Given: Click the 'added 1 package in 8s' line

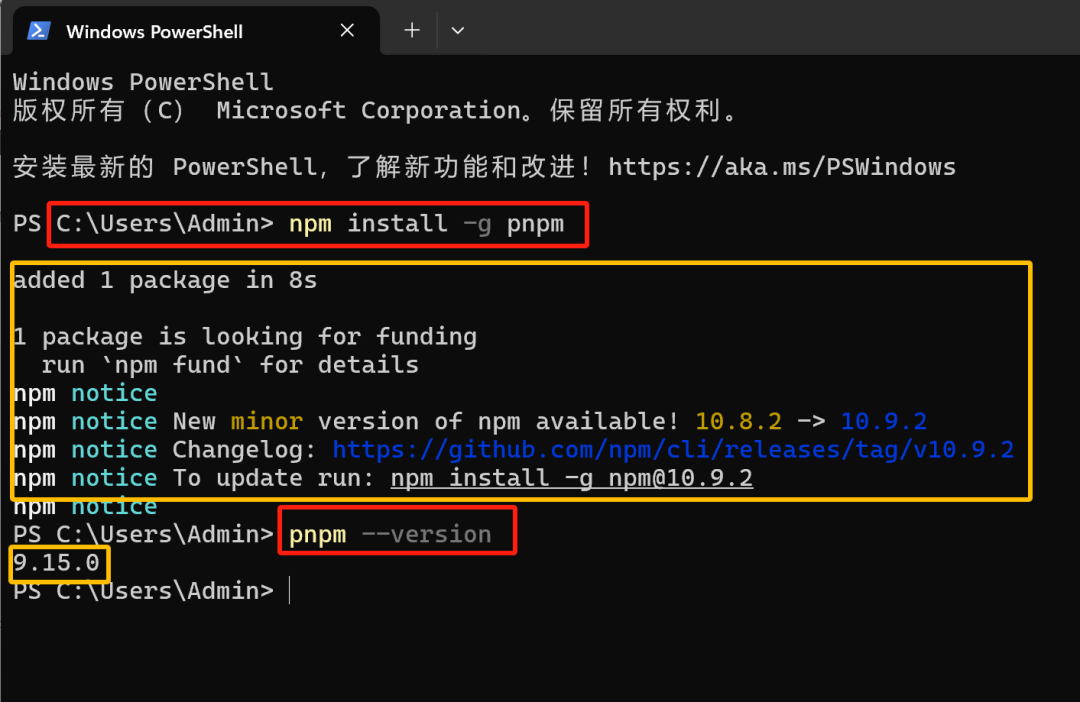Looking at the screenshot, I should point(165,281).
